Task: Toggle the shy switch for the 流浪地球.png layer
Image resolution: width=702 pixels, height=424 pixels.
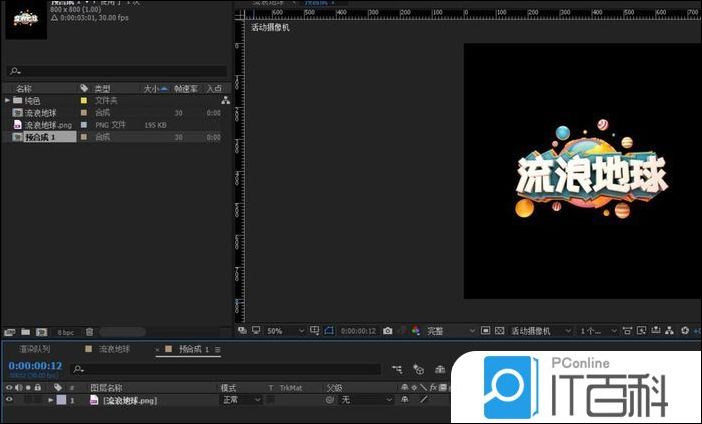Action: [405, 399]
